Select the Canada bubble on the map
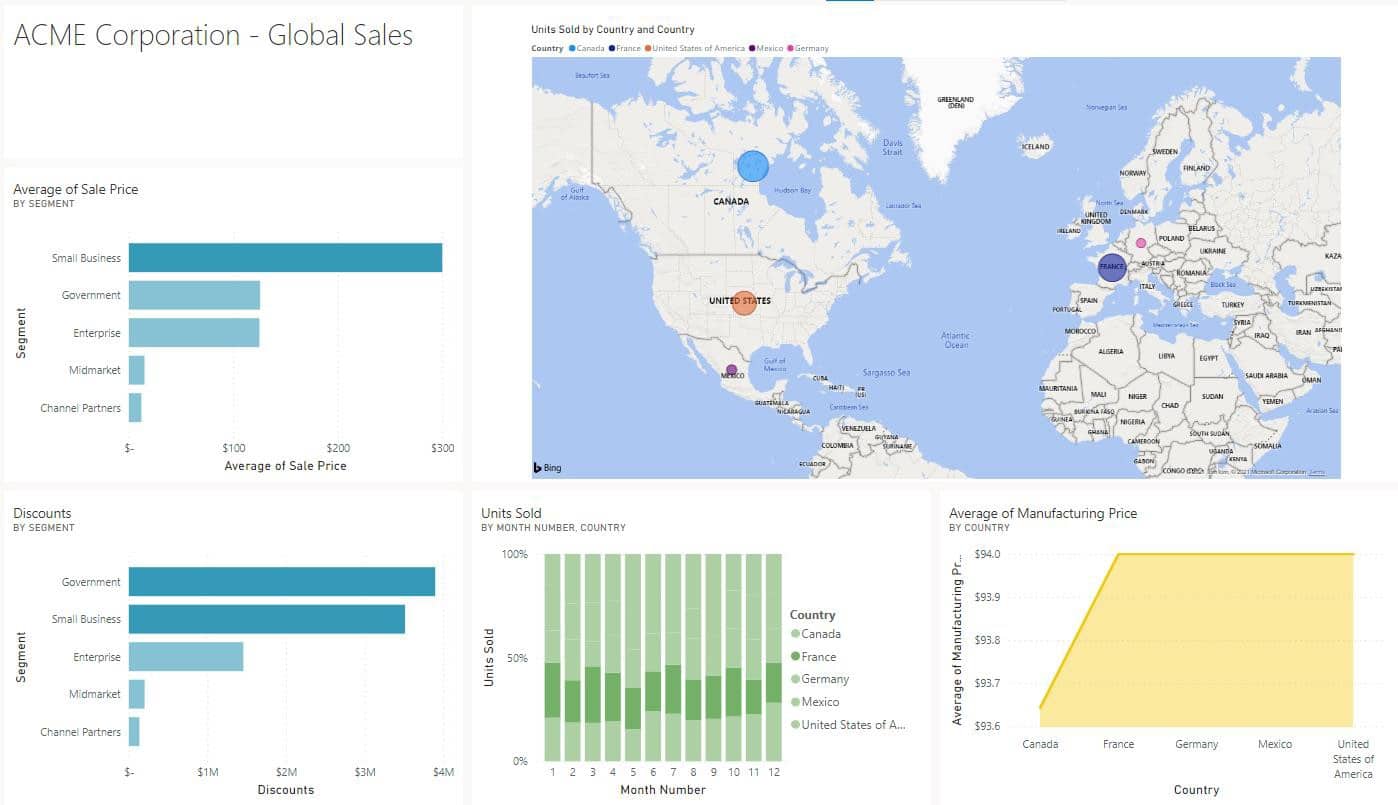This screenshot has width=1398, height=805. (753, 166)
